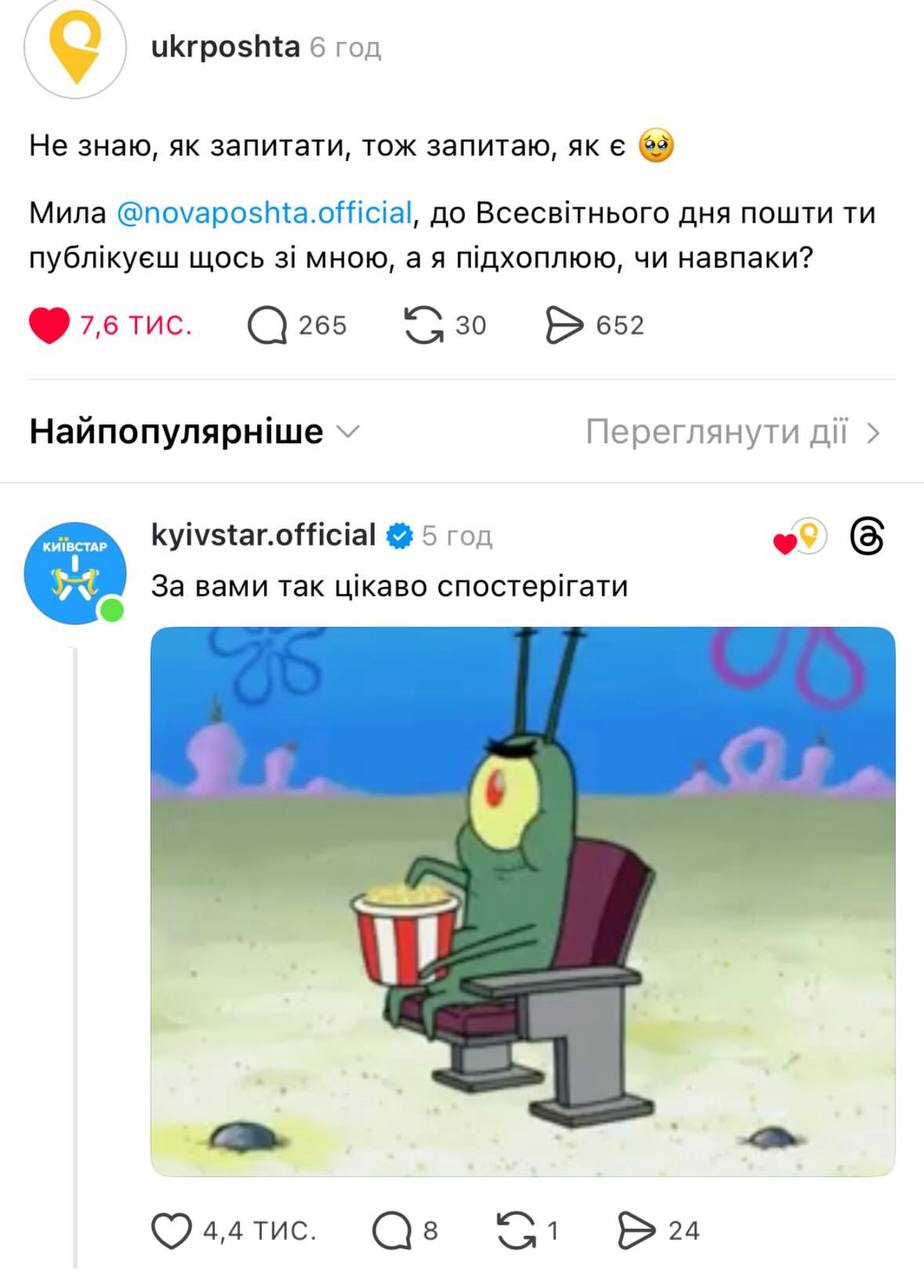Open ukrposhta profile username
Viewport: 924px width, 1280px height.
[225, 46]
